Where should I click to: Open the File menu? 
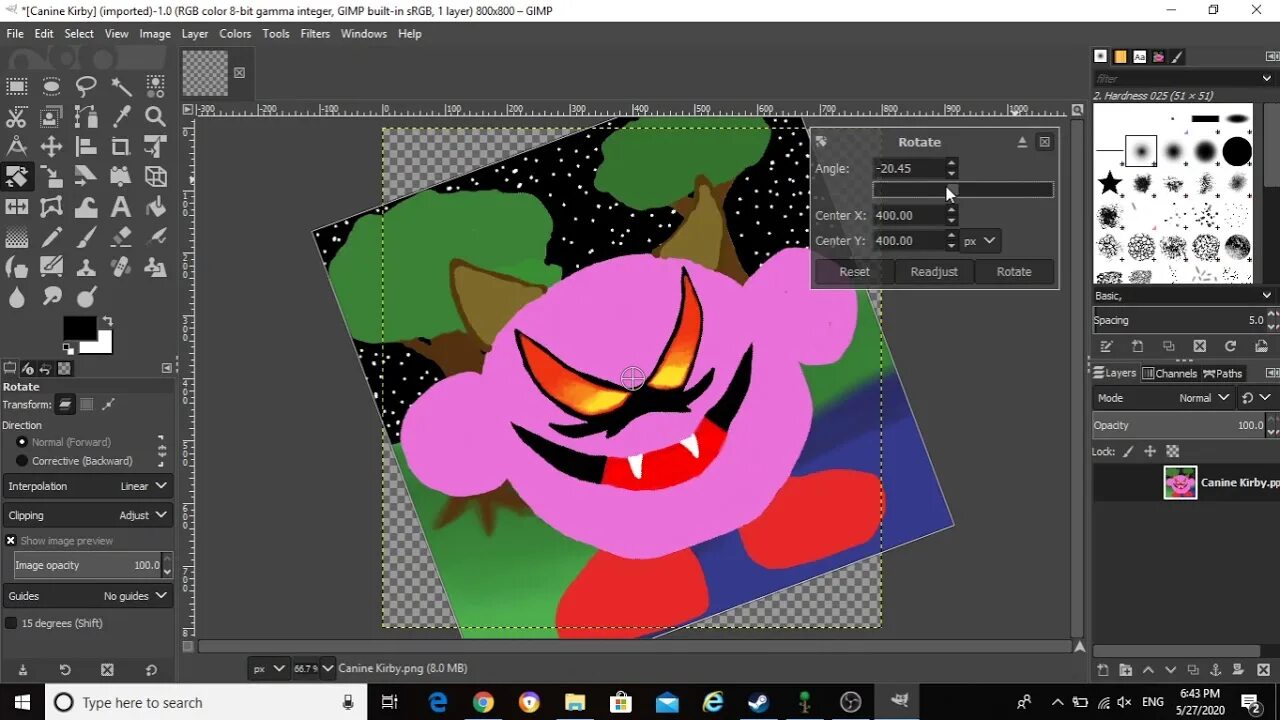pyautogui.click(x=15, y=33)
